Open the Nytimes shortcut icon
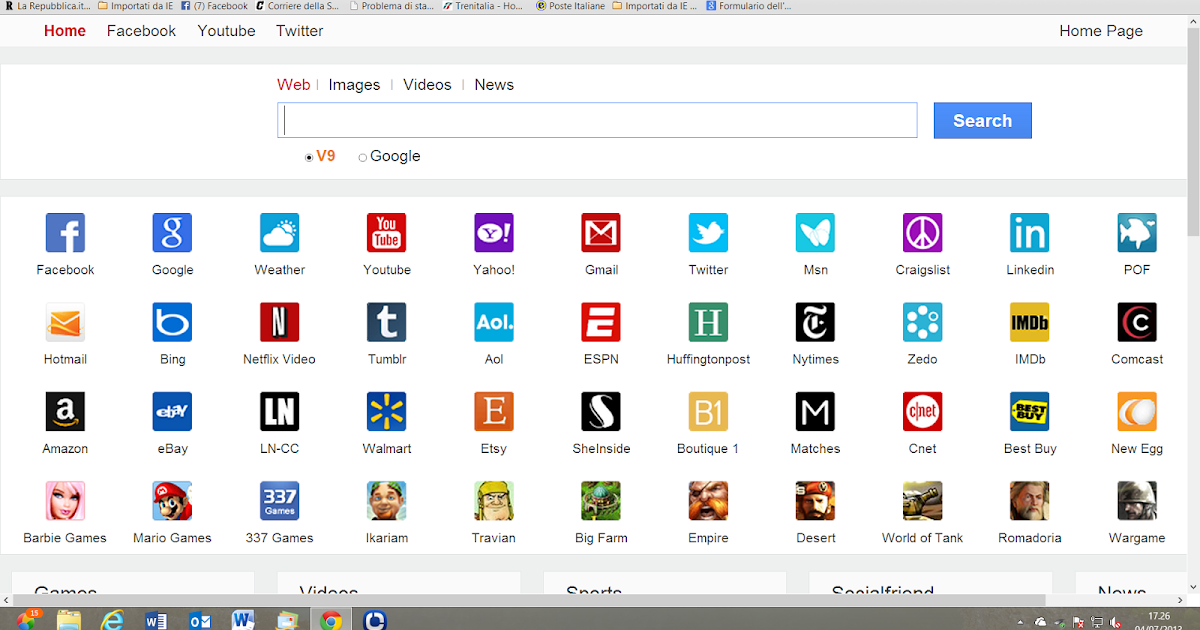The height and width of the screenshot is (630, 1200). click(815, 322)
